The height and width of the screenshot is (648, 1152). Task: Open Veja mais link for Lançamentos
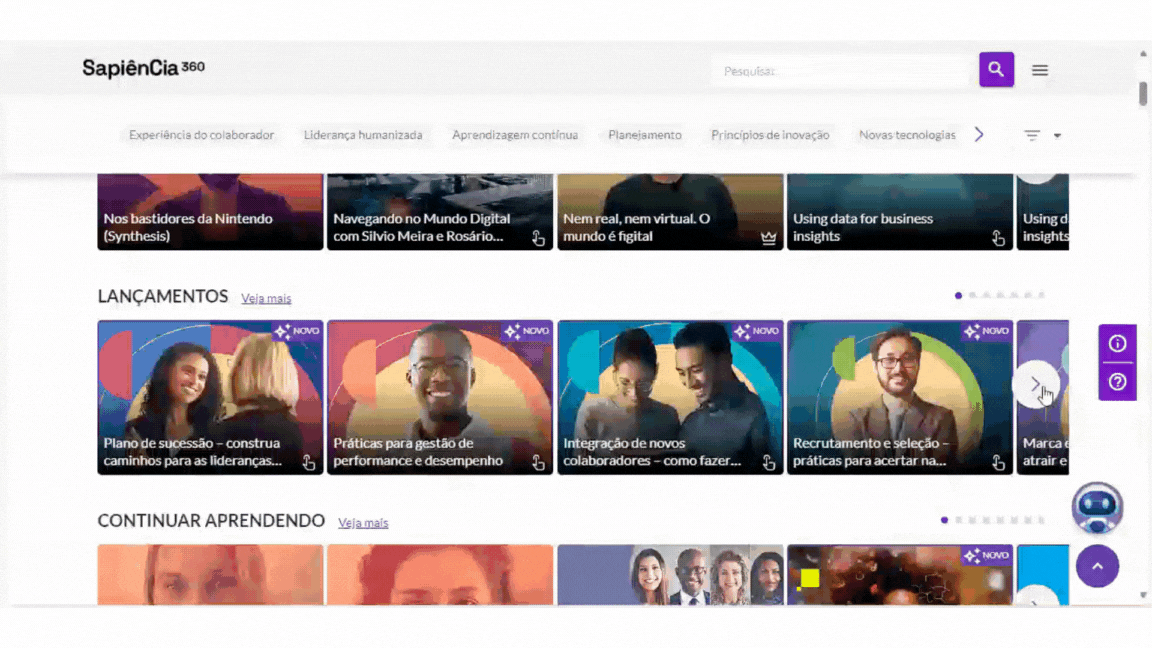pos(266,298)
